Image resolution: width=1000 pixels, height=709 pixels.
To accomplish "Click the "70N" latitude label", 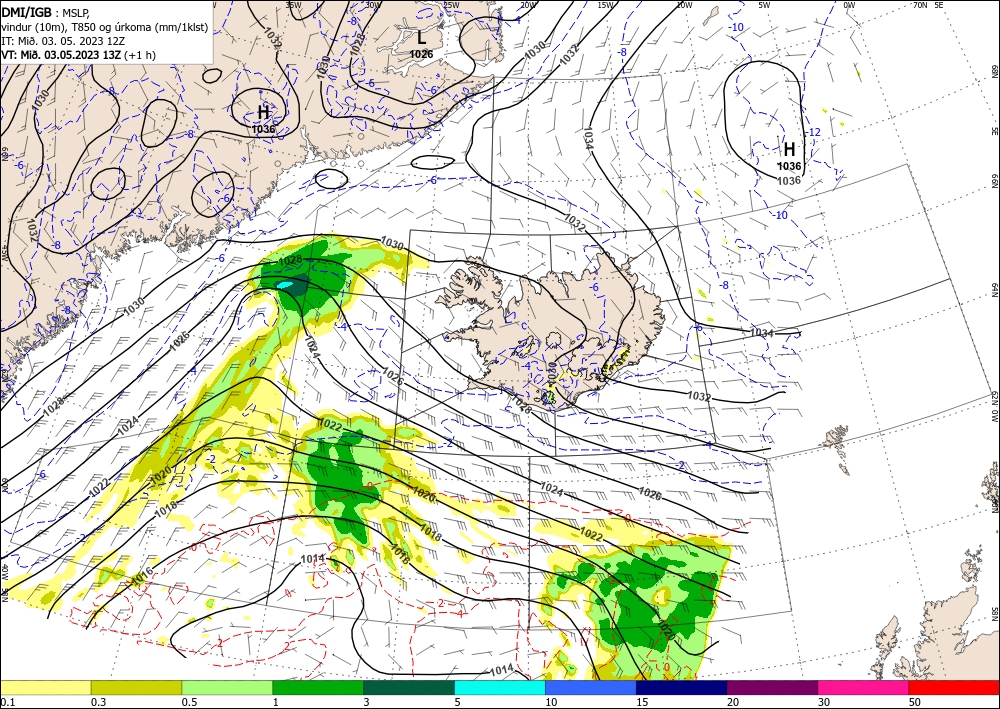I will (920, 4).
